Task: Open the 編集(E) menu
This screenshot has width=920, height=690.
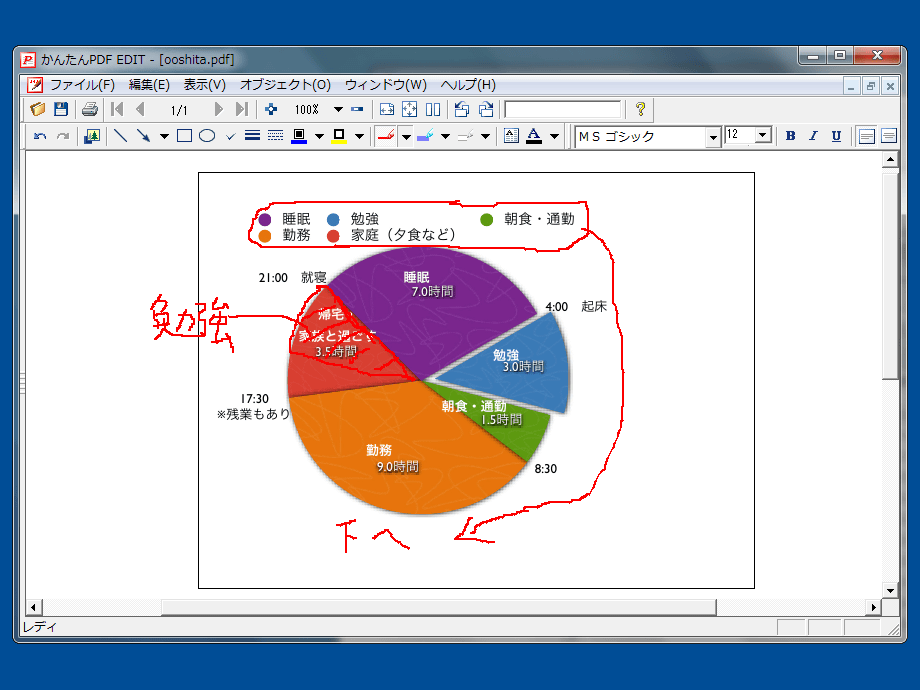Action: [149, 85]
